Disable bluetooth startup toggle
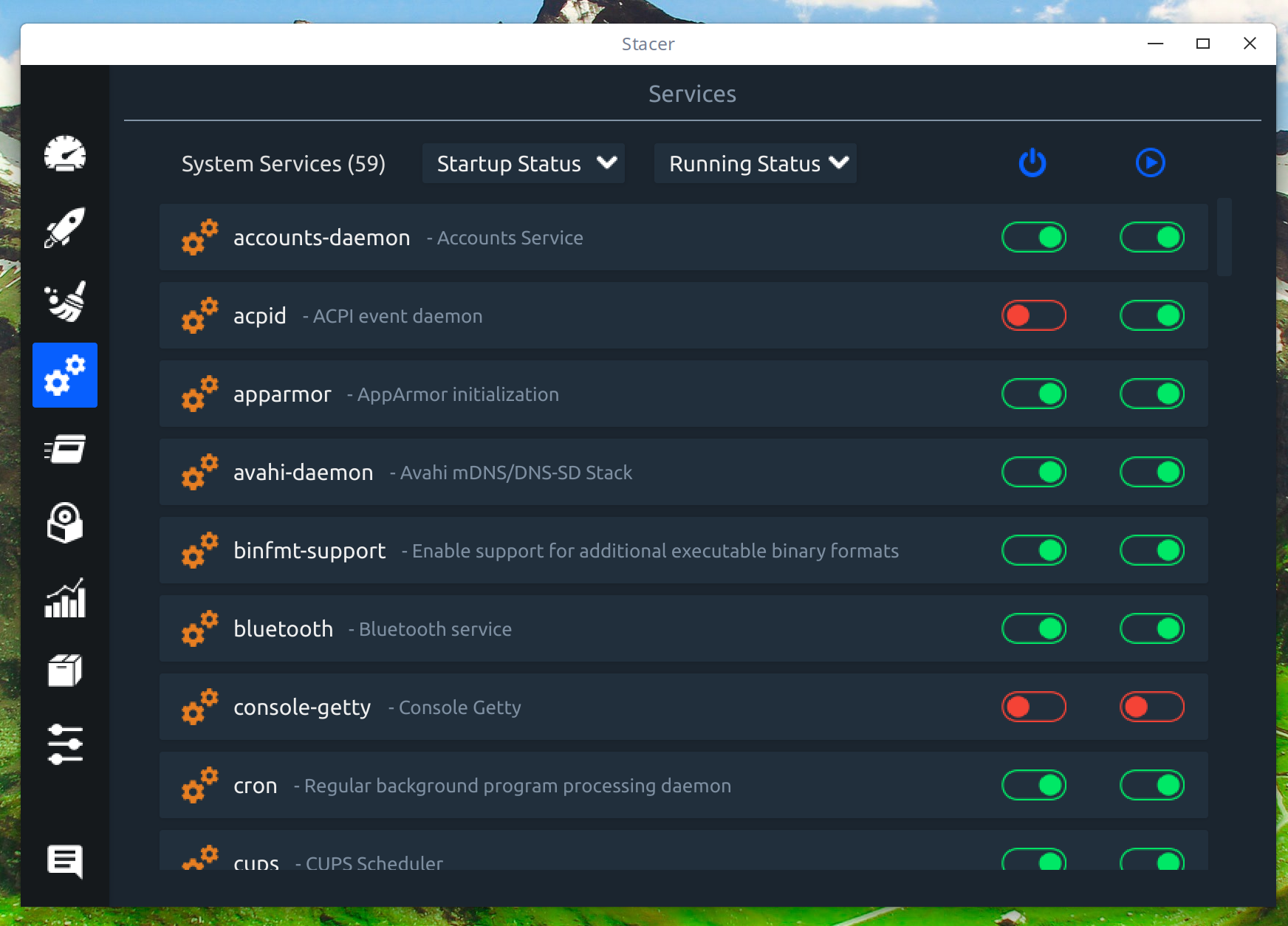 (1034, 628)
